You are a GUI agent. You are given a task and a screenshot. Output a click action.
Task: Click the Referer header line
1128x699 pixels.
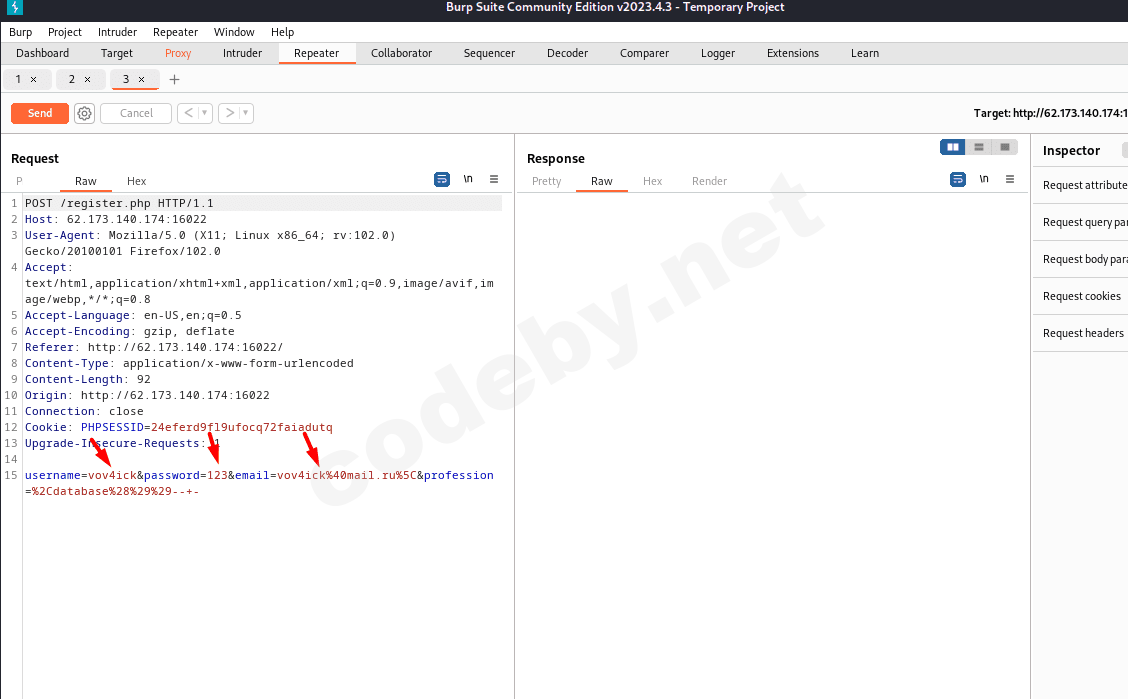(154, 347)
